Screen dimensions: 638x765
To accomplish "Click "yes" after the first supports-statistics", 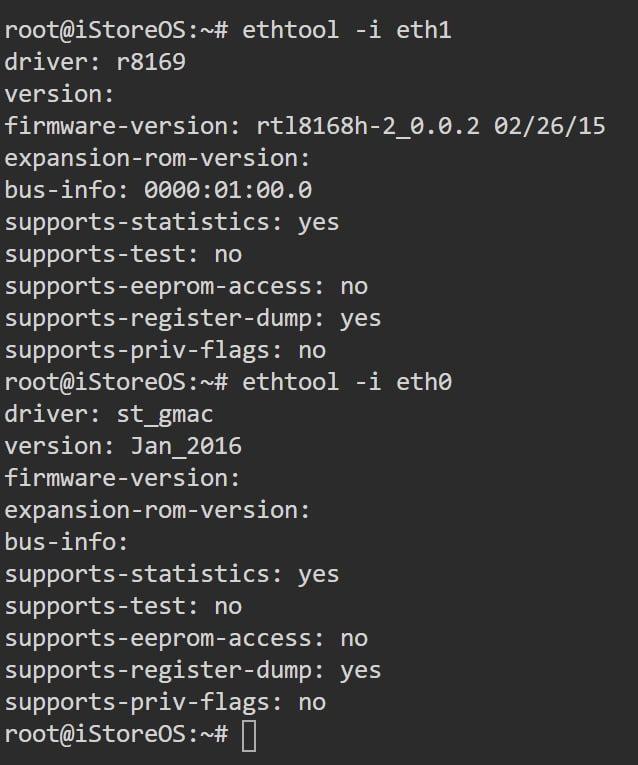I will [318, 222].
